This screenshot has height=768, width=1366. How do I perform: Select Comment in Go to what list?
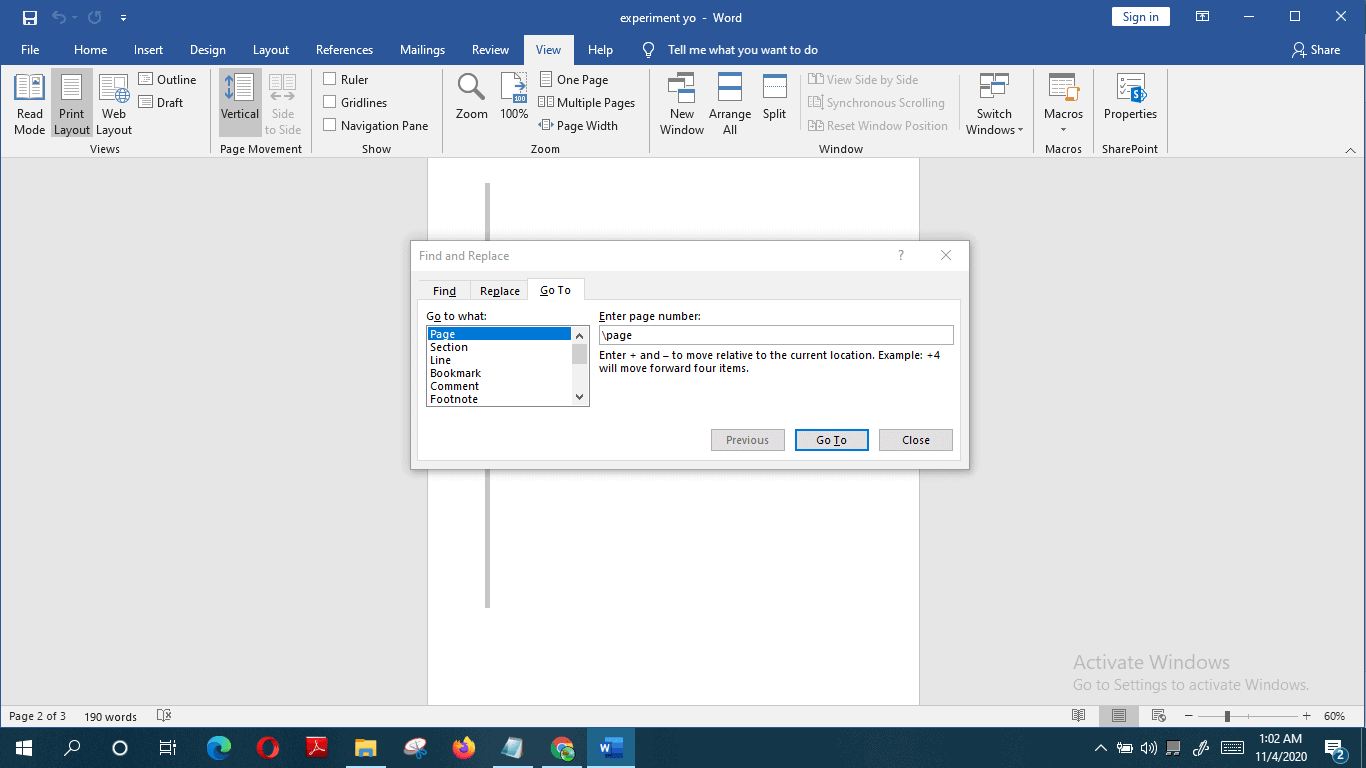pos(499,386)
